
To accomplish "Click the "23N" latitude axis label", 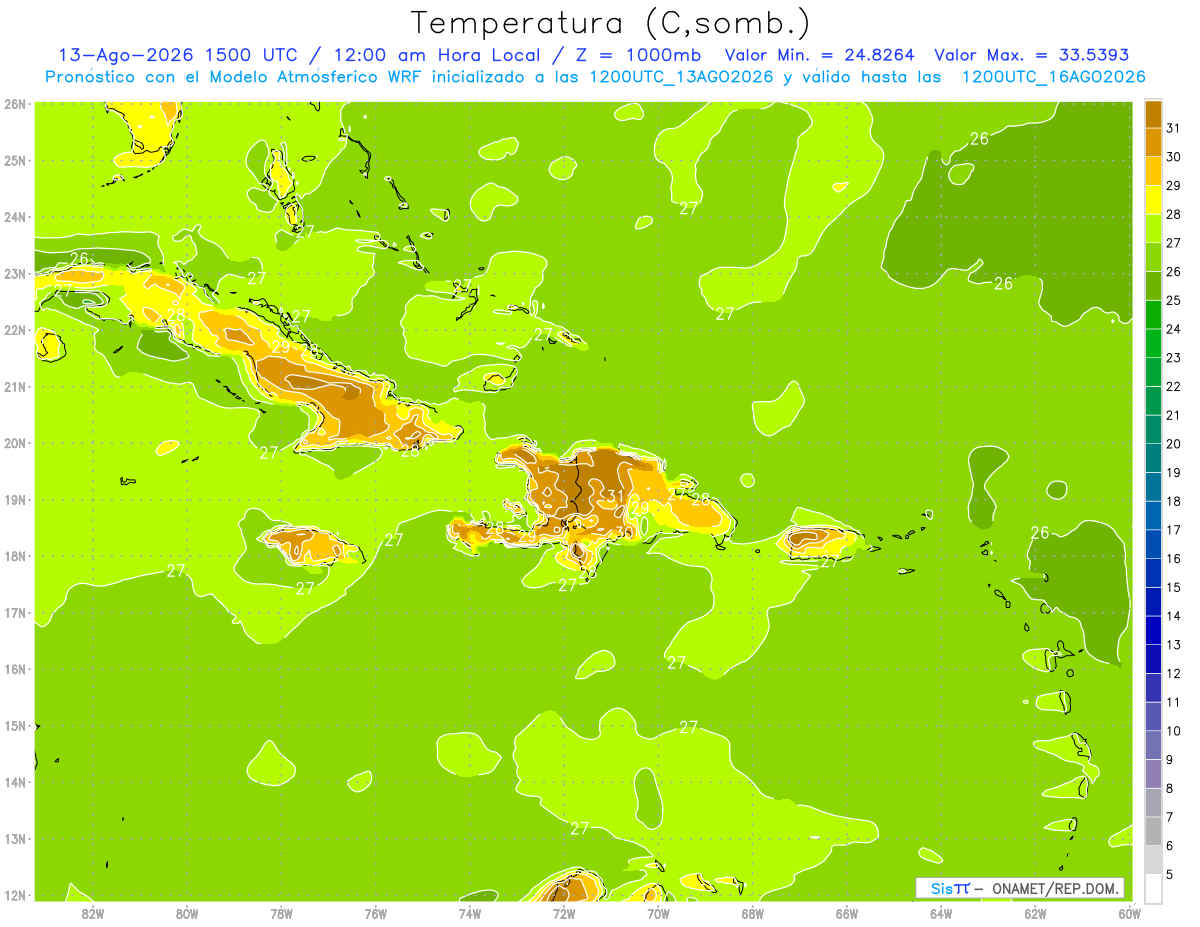I will pyautogui.click(x=15, y=273).
